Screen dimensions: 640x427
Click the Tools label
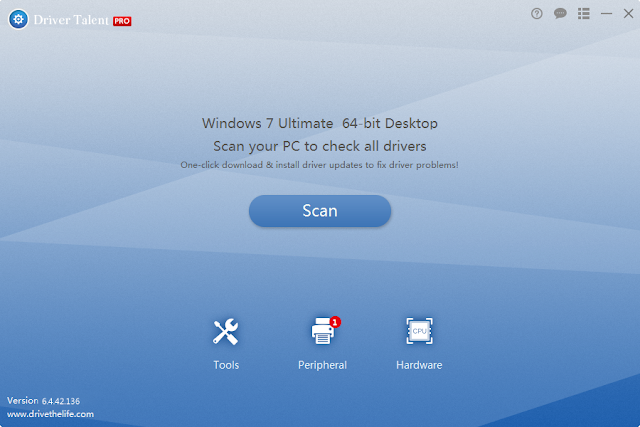(226, 365)
